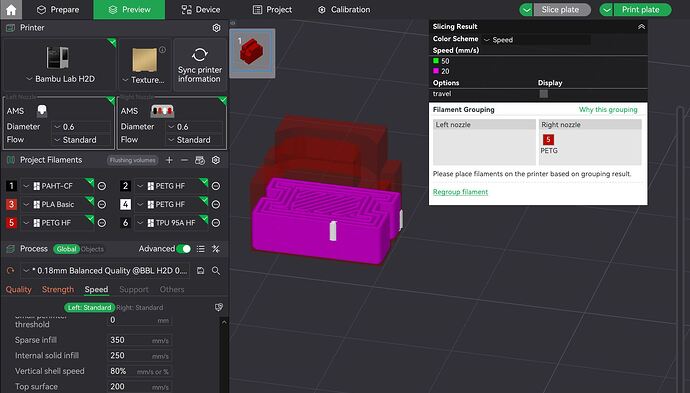Select the Bambu Lab H2D printer image

58,57
